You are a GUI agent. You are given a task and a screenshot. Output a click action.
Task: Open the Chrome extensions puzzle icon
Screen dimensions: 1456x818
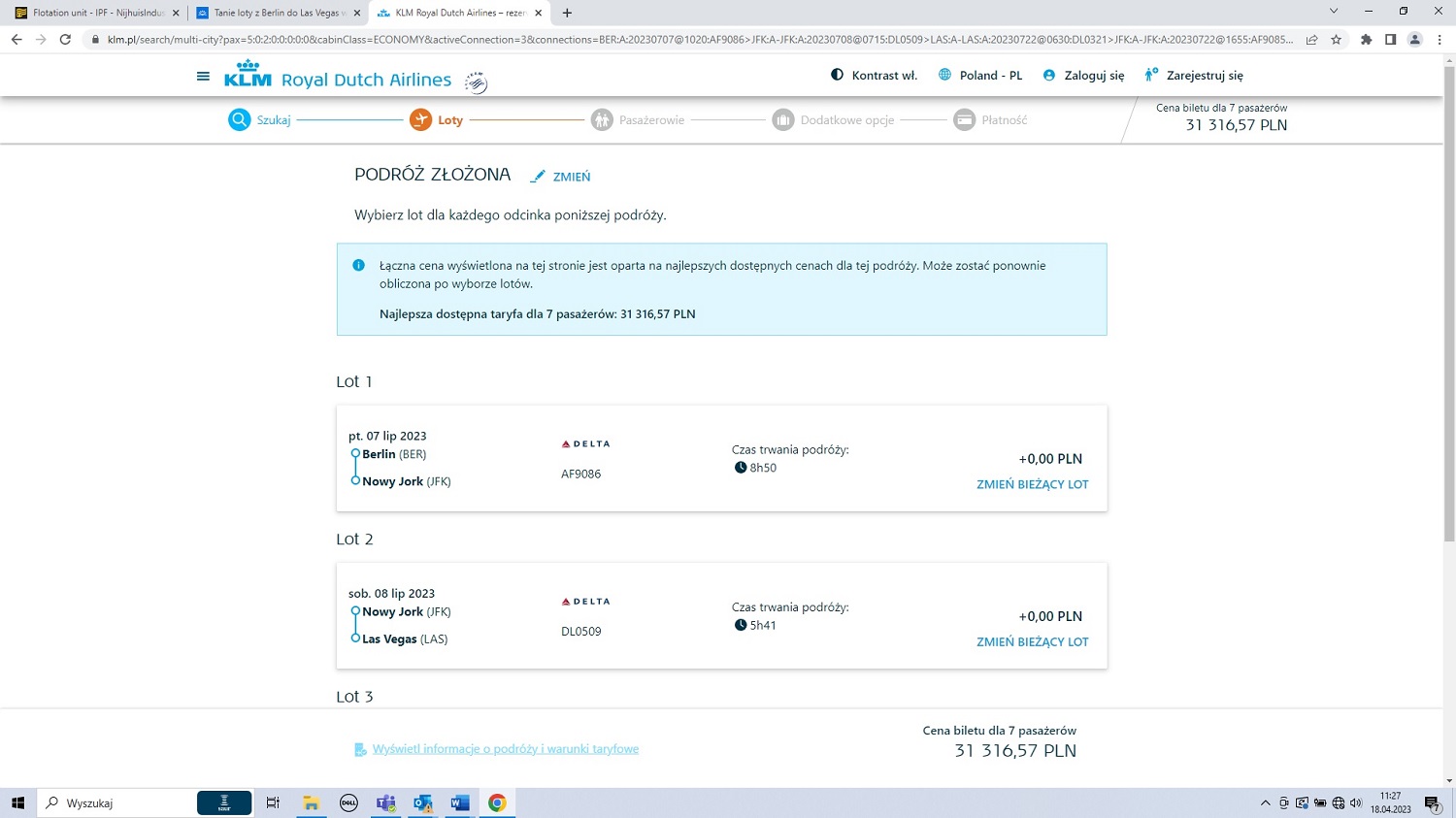point(1367,40)
